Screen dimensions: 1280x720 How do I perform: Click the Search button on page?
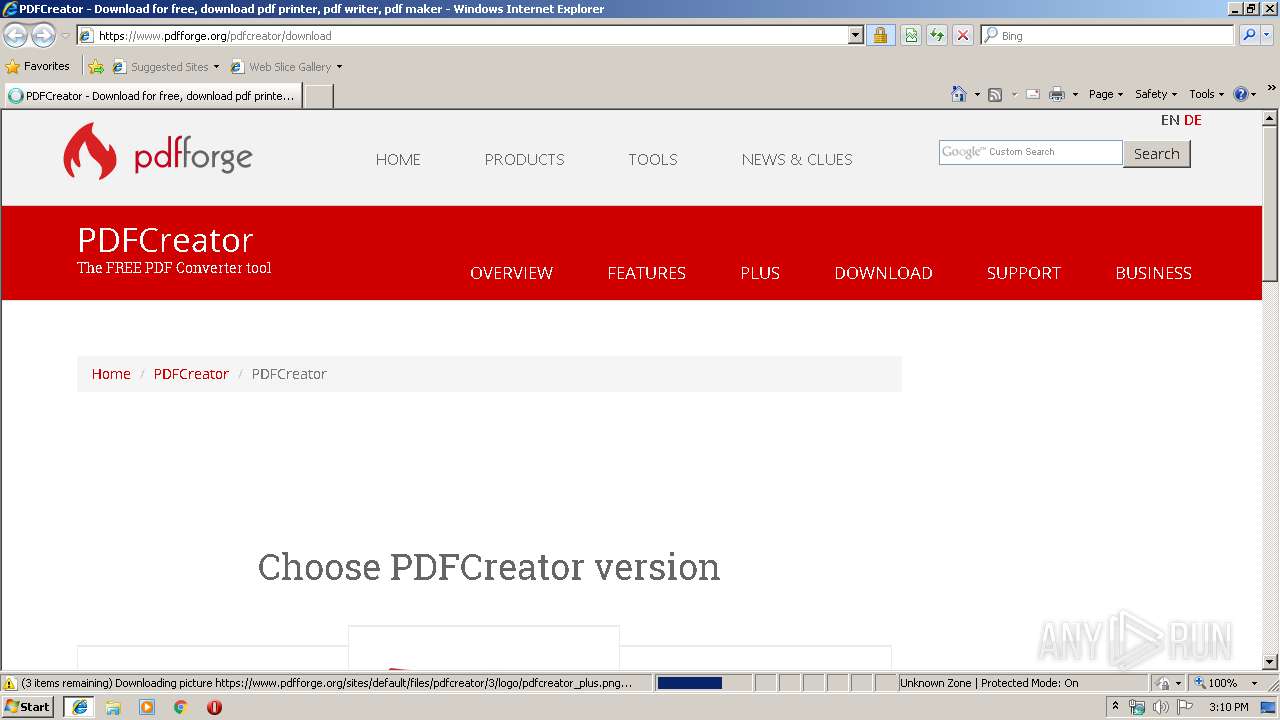(x=1157, y=153)
